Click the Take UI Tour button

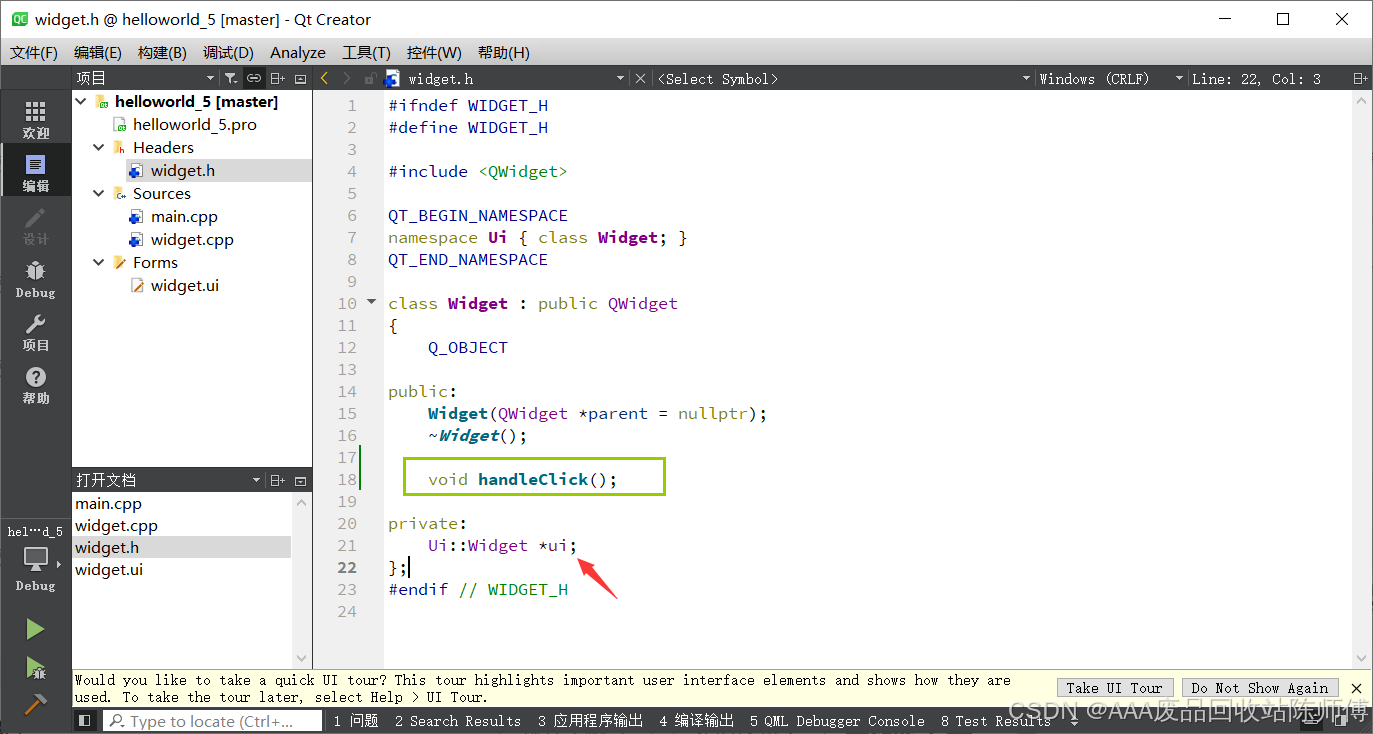click(1115, 688)
